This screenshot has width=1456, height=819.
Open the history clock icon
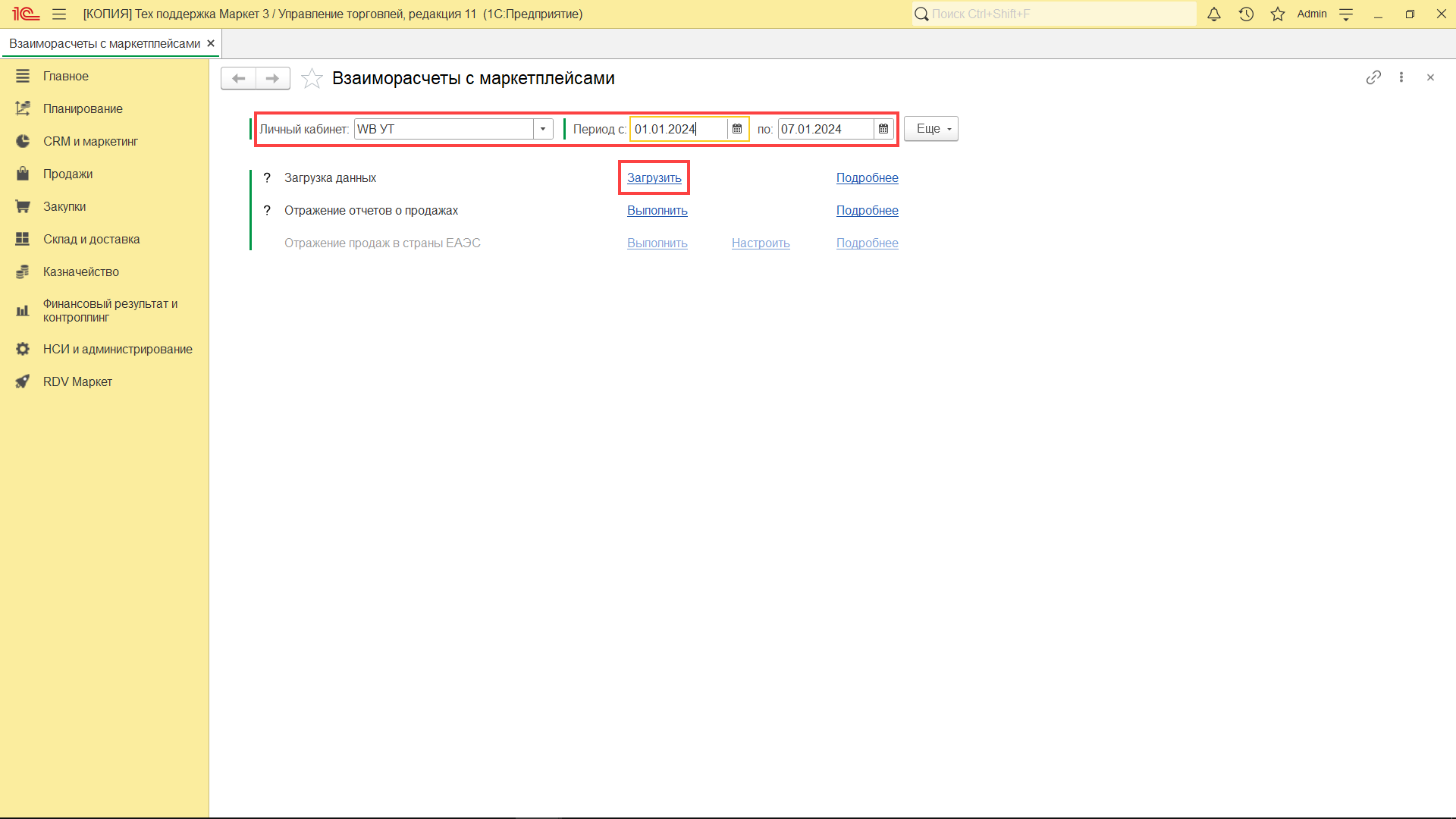(1246, 14)
